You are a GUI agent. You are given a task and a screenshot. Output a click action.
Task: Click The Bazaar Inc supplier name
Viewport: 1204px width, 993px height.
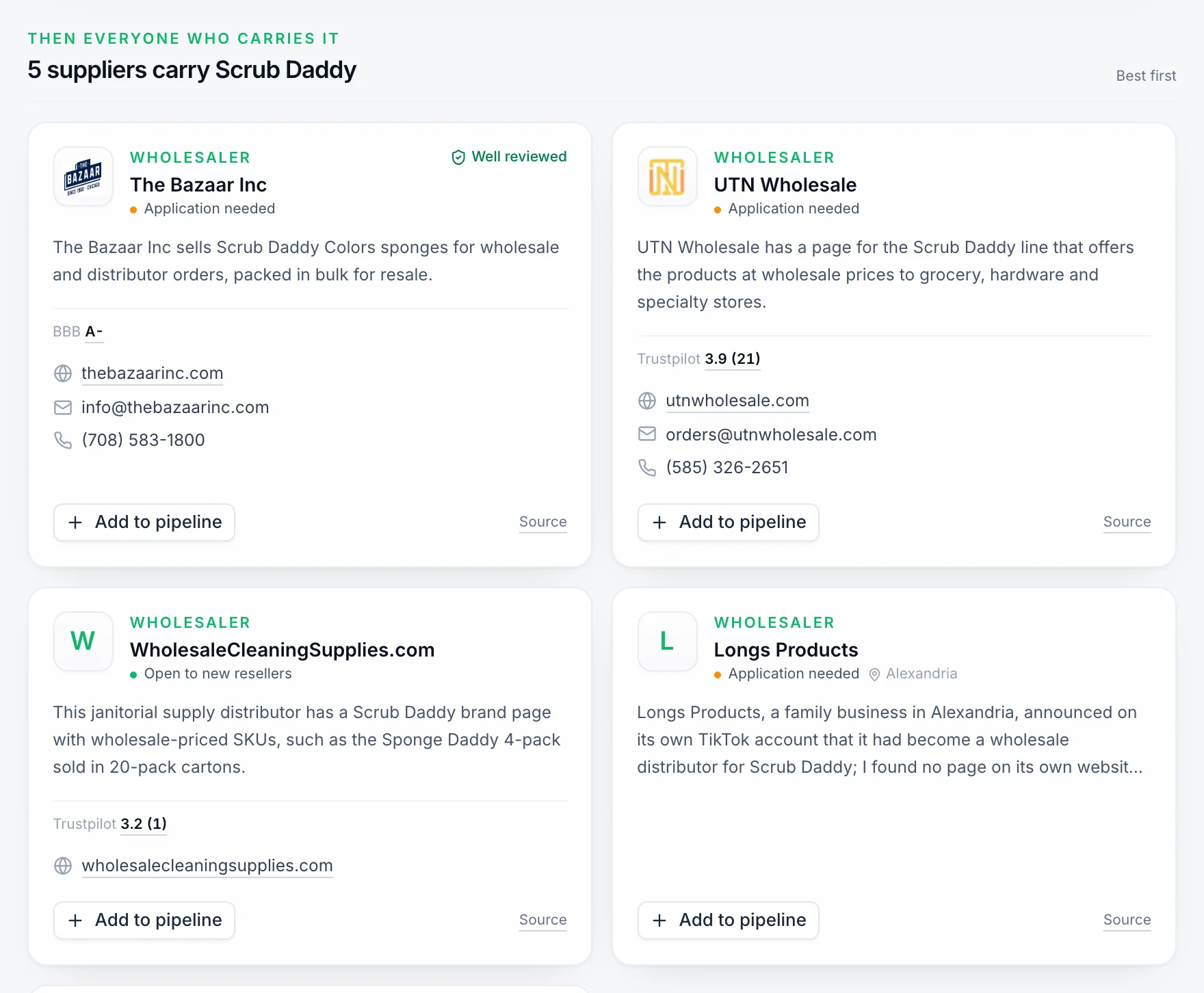[198, 185]
